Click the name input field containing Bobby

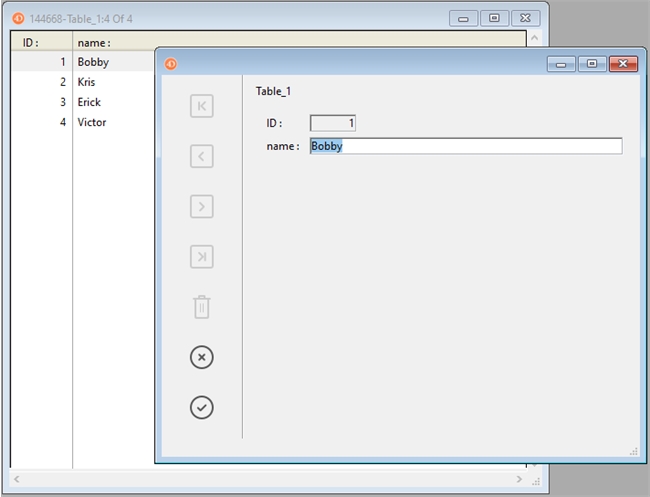465,146
